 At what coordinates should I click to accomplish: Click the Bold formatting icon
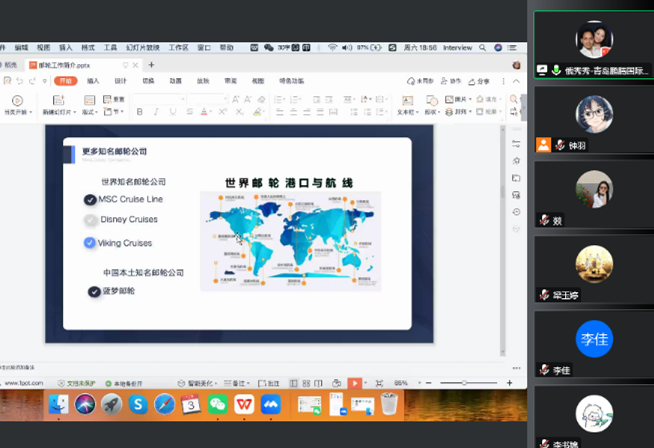(140, 112)
